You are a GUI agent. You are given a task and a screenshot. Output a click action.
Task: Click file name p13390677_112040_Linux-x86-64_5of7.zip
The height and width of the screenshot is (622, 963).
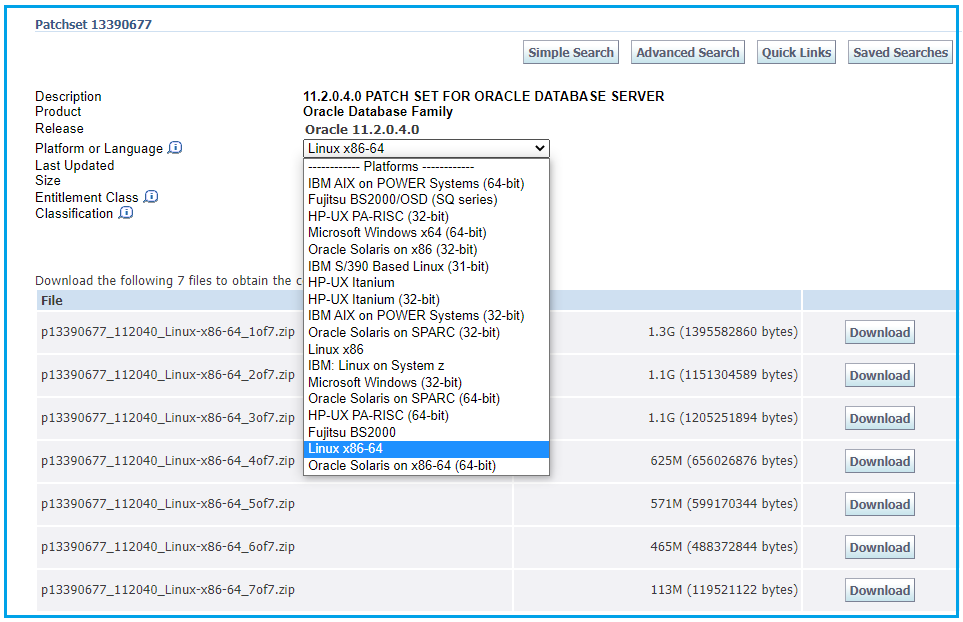(168, 504)
